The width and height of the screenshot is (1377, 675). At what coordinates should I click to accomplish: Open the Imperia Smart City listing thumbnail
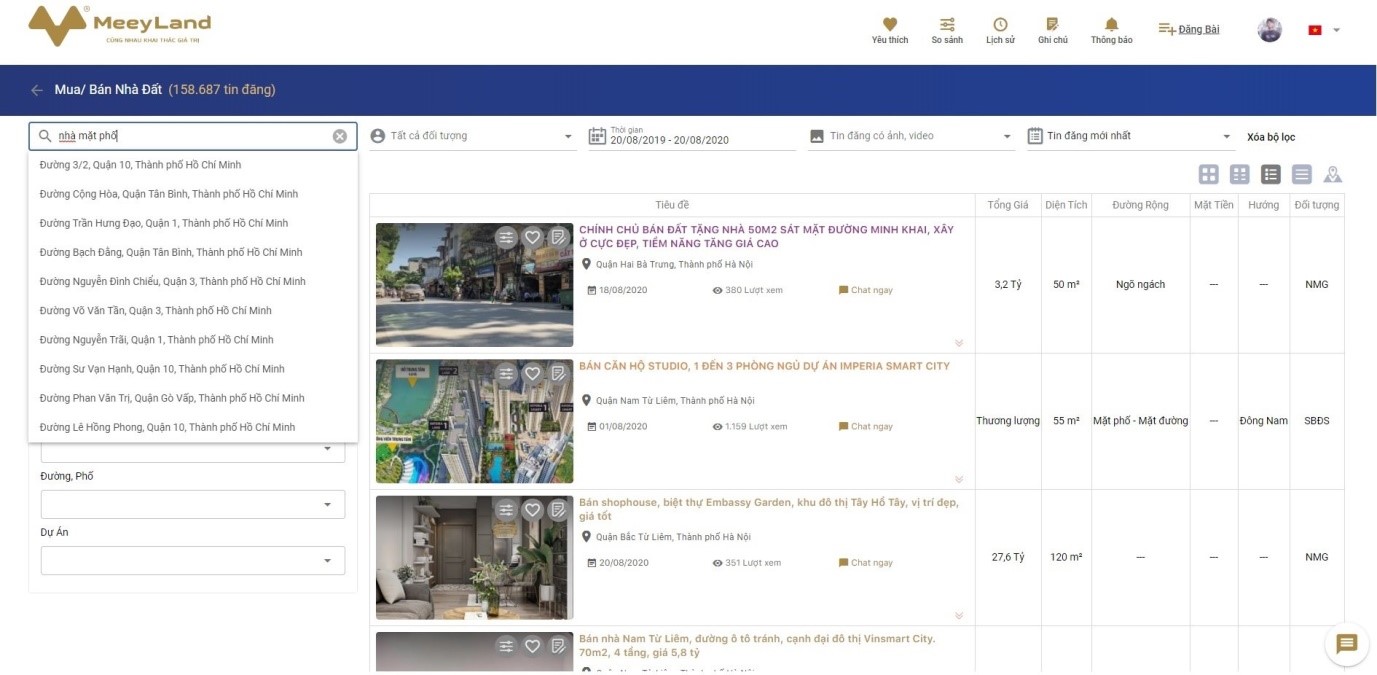[x=474, y=421]
